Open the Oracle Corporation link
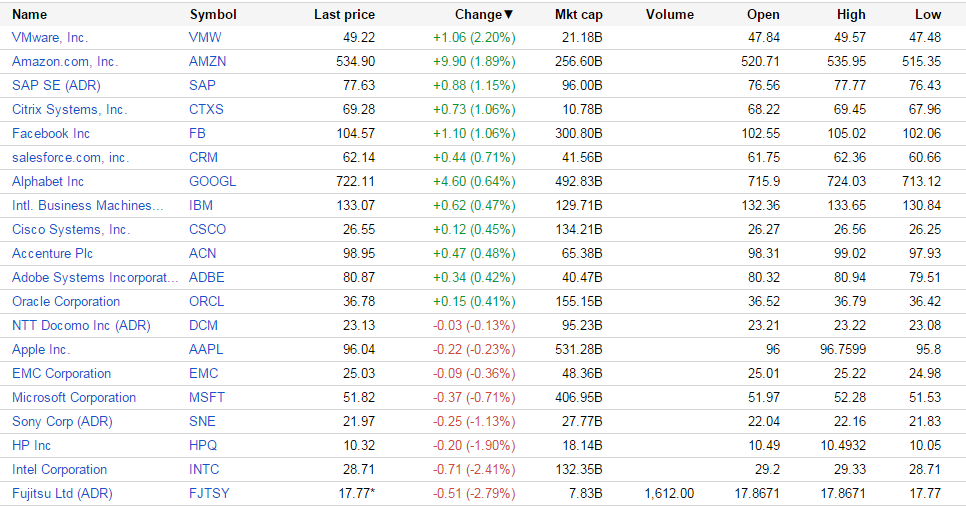Viewport: 966px width, 507px height. [66, 301]
